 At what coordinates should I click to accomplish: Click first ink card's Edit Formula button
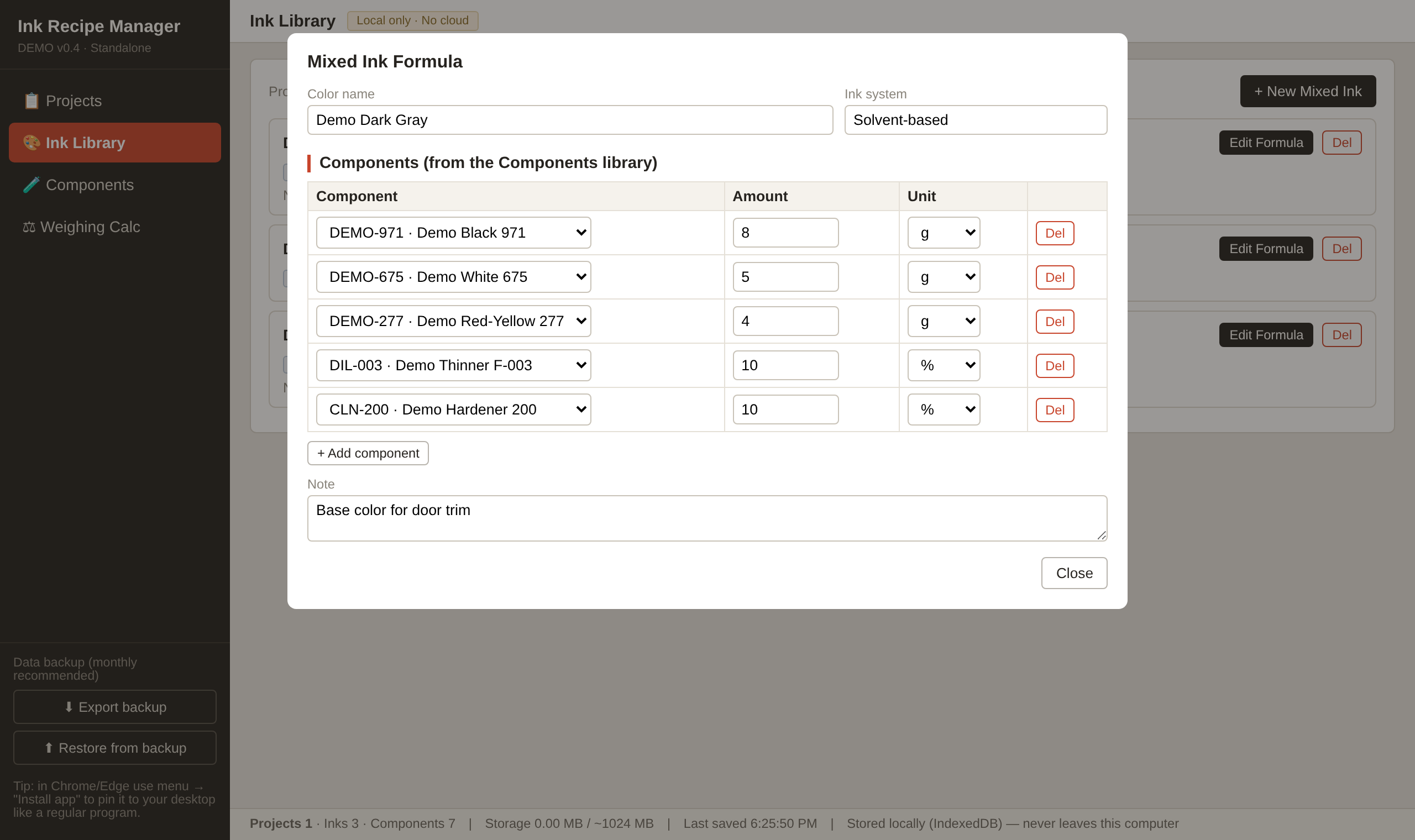click(1266, 143)
